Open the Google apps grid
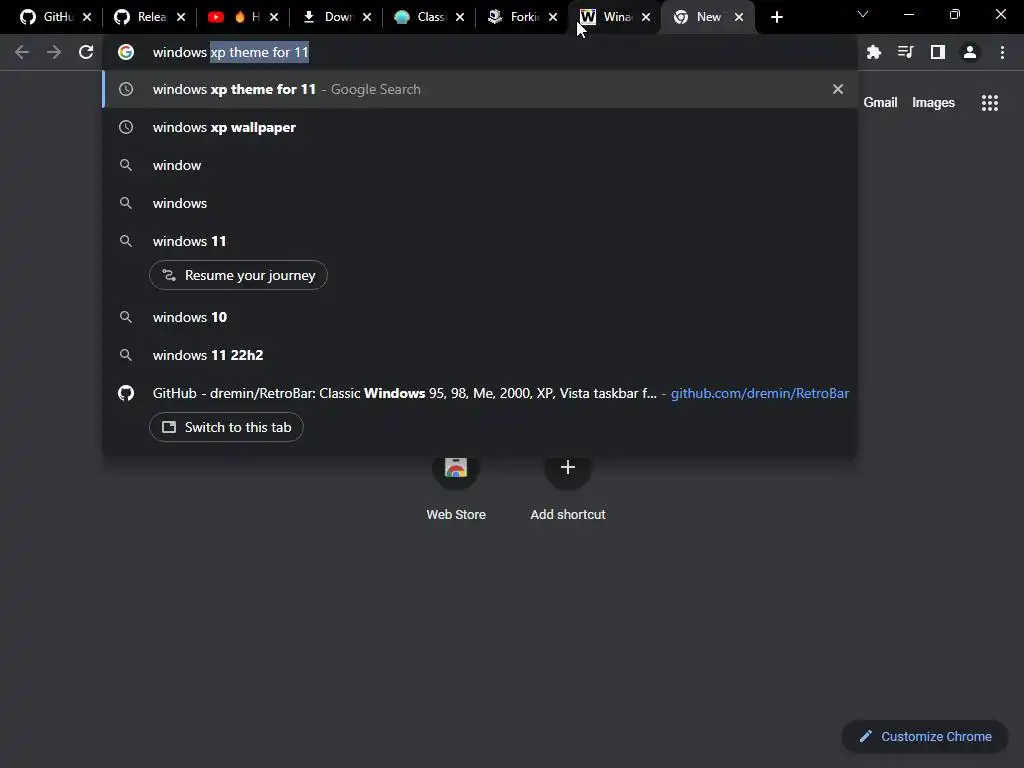Screen dimensions: 1024x768 coord(990,103)
